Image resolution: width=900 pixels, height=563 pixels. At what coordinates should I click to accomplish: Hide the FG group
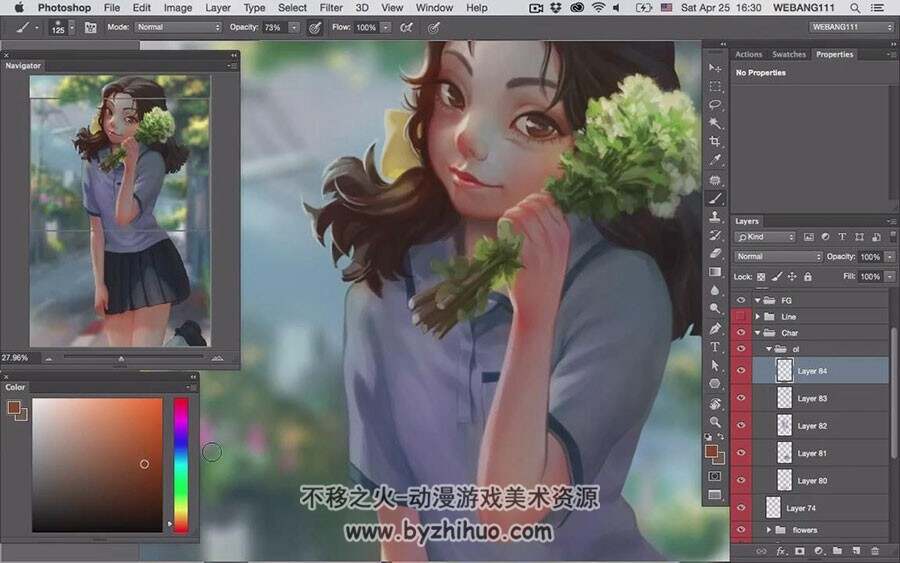741,300
